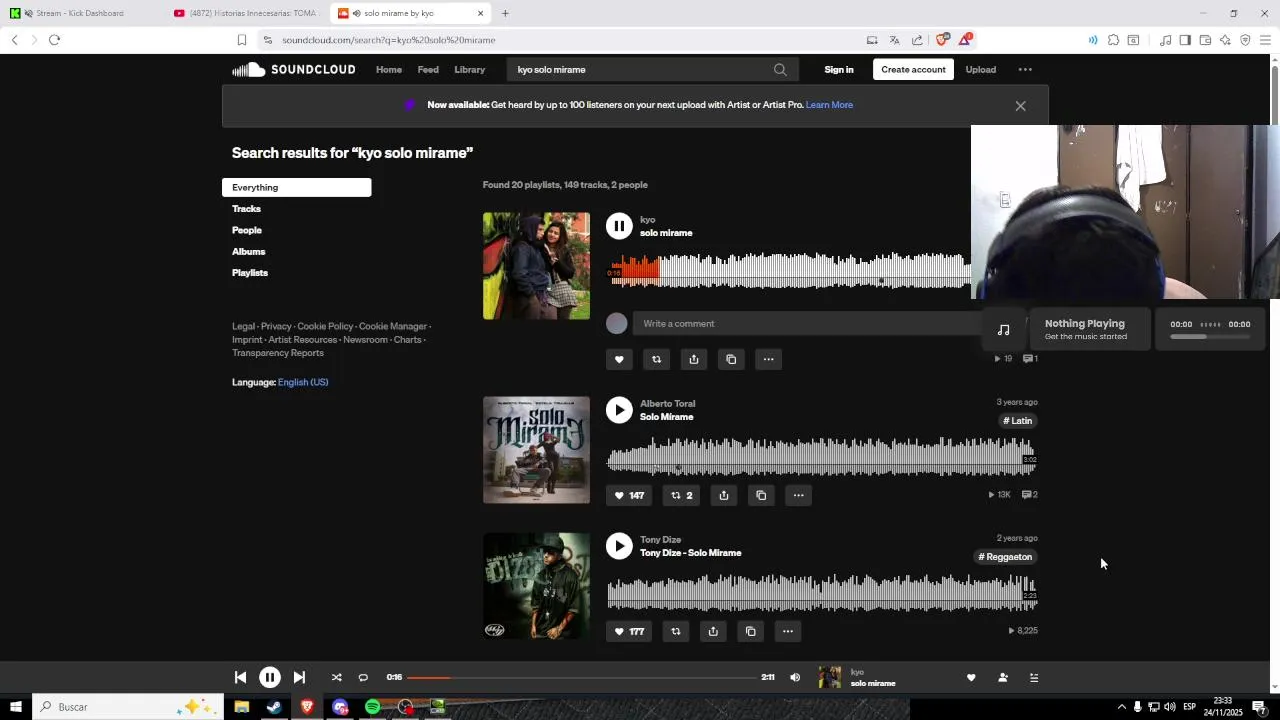This screenshot has width=1280, height=720.
Task: Follow kyo from the player bar
Action: click(x=1003, y=677)
